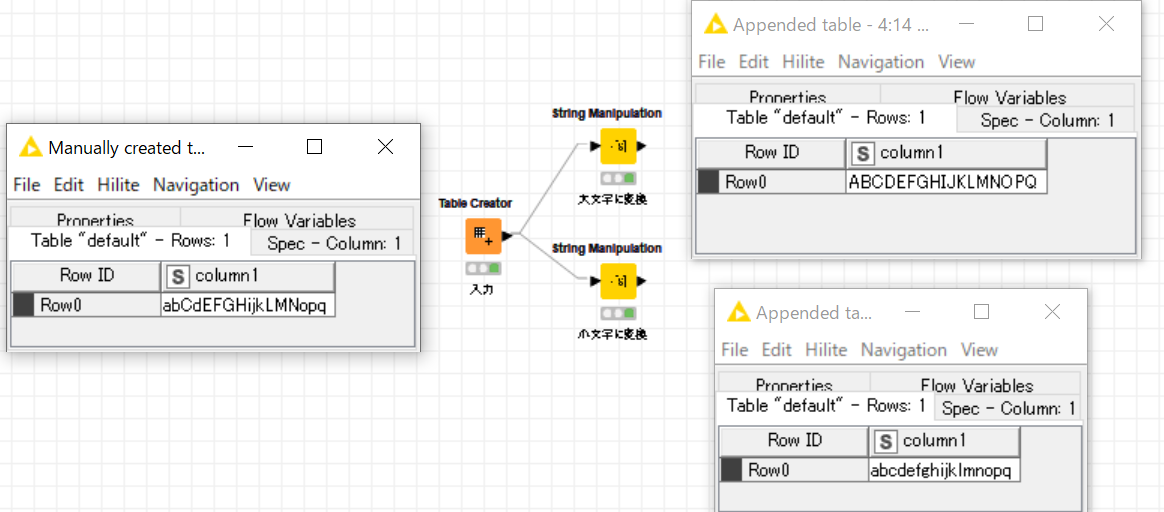Image resolution: width=1164 pixels, height=512 pixels.
Task: Open the Hilite menu in Manually created table window
Action: coord(118,185)
